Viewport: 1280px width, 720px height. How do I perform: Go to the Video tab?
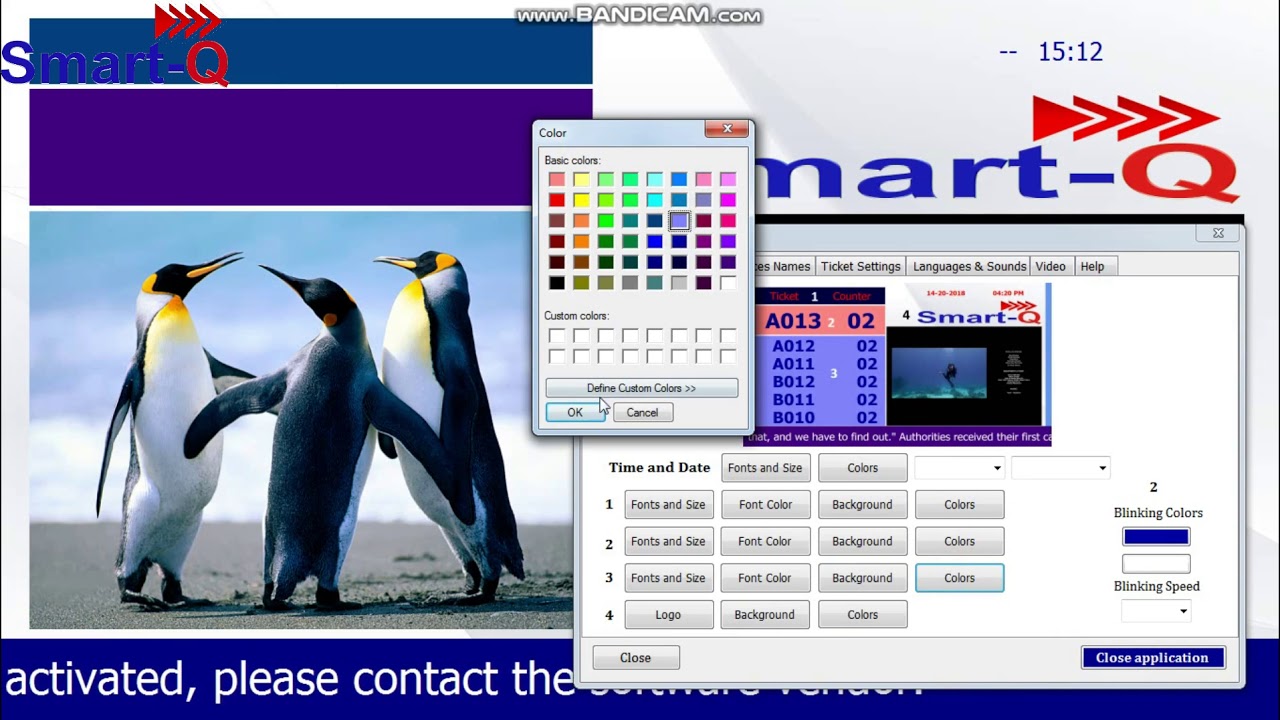(x=1050, y=266)
